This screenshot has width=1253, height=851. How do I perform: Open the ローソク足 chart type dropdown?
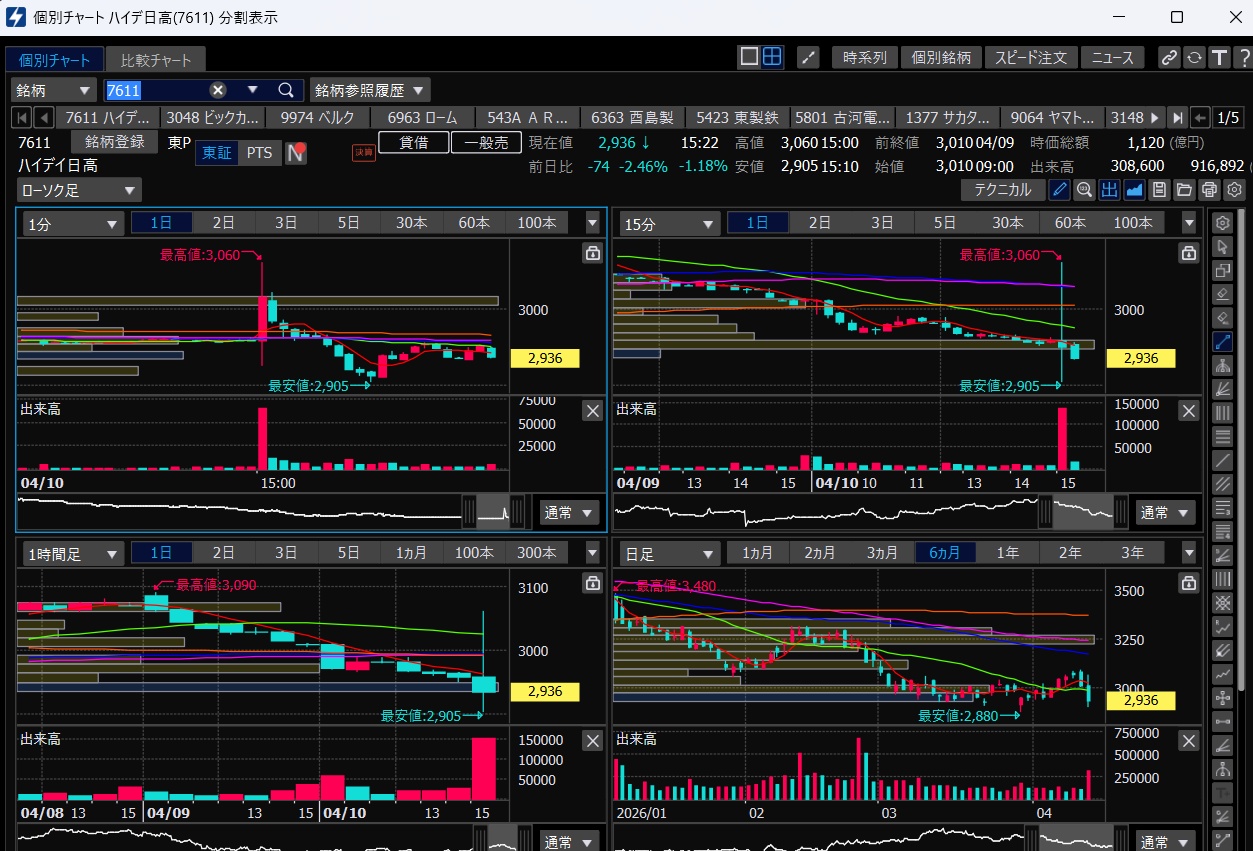tap(79, 190)
